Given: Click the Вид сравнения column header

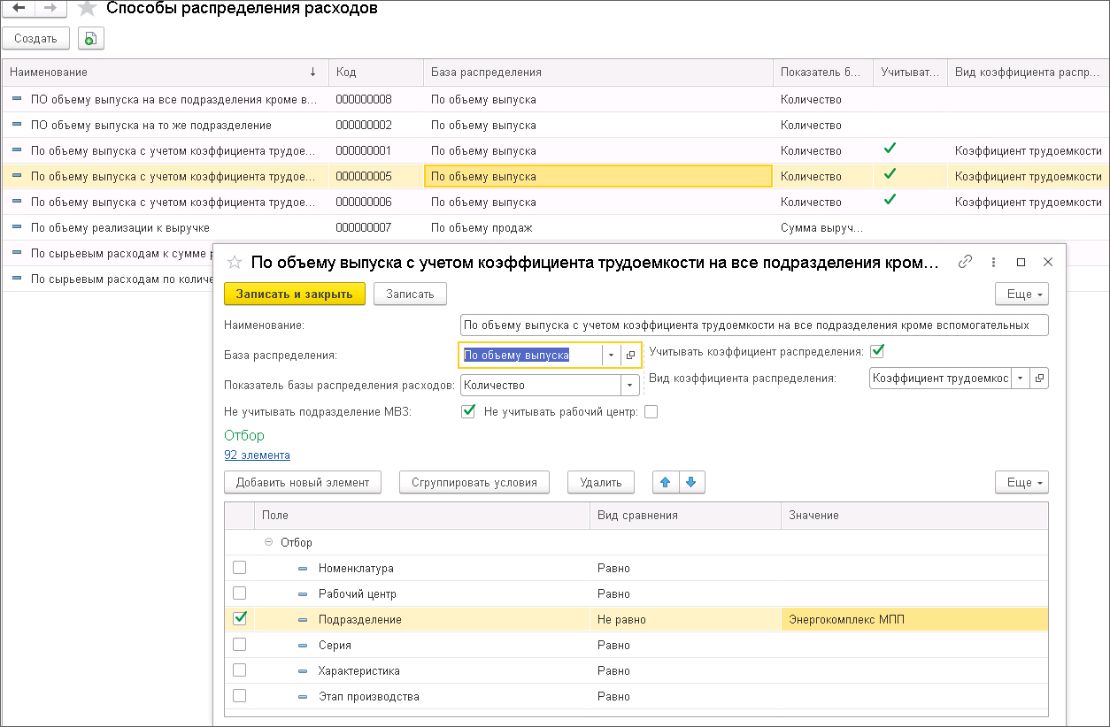Looking at the screenshot, I should [685, 515].
